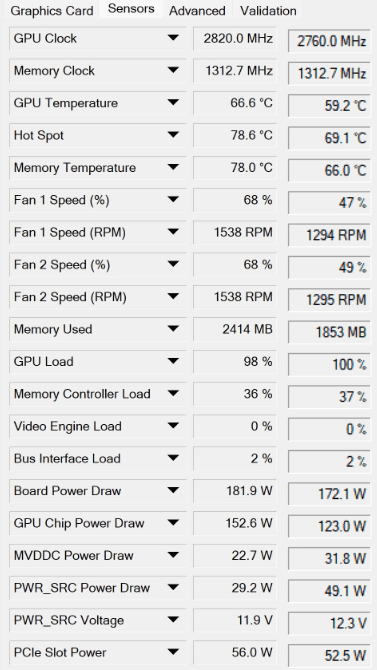377x670 pixels.
Task: Select the Sensors tab
Action: click(x=131, y=9)
